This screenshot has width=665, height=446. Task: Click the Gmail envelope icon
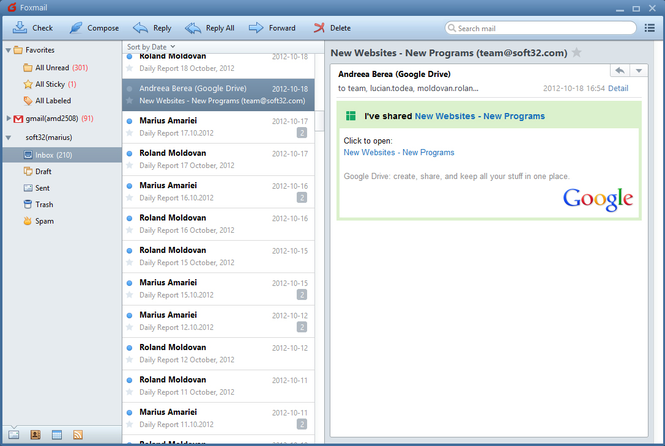coord(18,119)
